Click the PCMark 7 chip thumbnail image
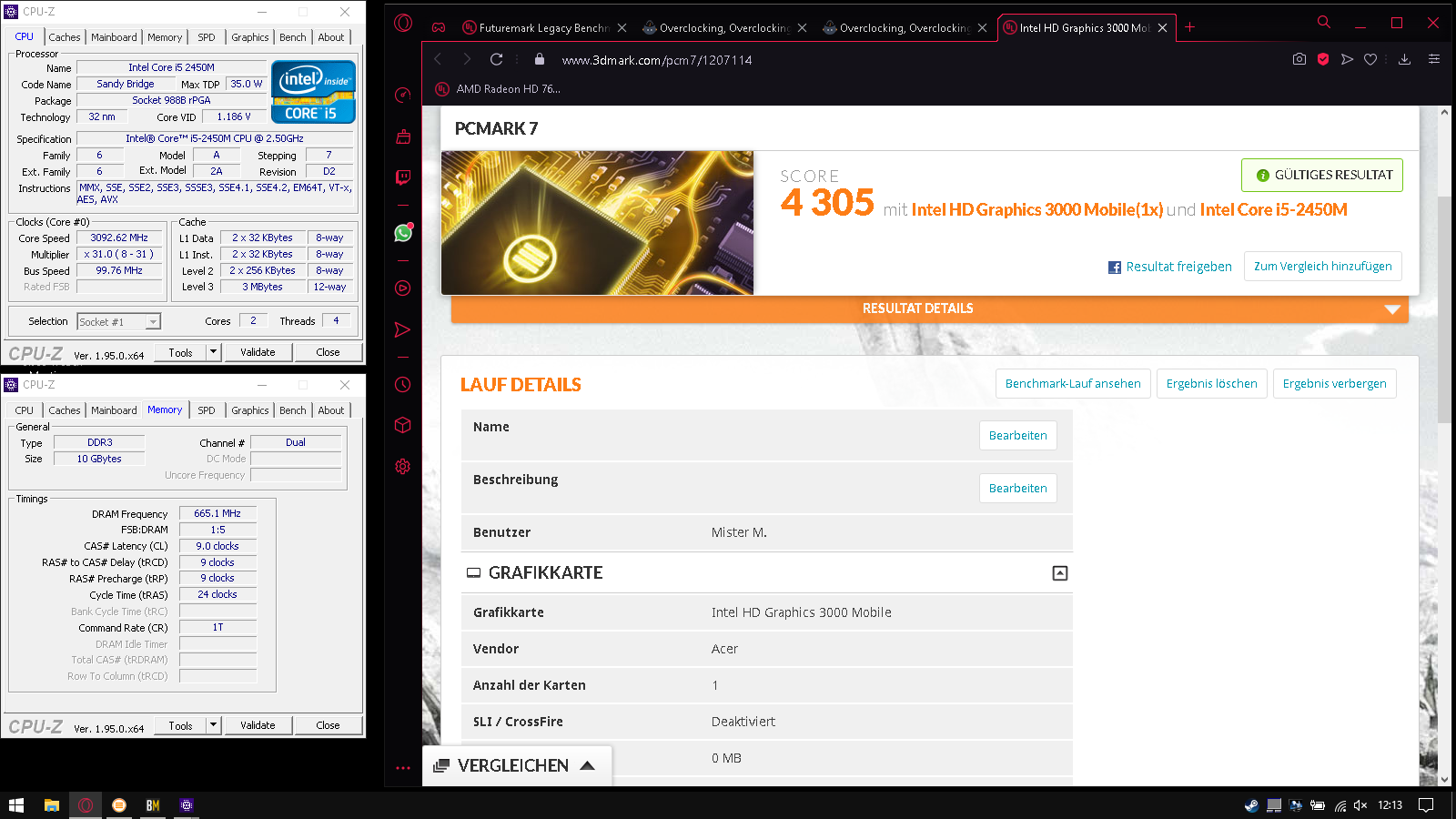The width and height of the screenshot is (1456, 819). pyautogui.click(x=598, y=223)
